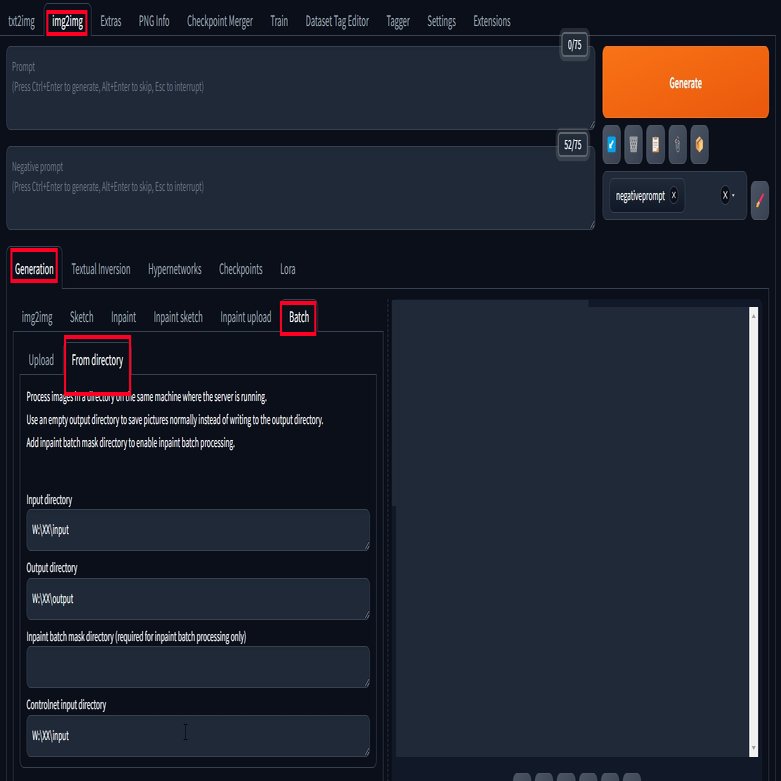
Task: Click the blue arrow read-parameters icon
Action: point(611,144)
